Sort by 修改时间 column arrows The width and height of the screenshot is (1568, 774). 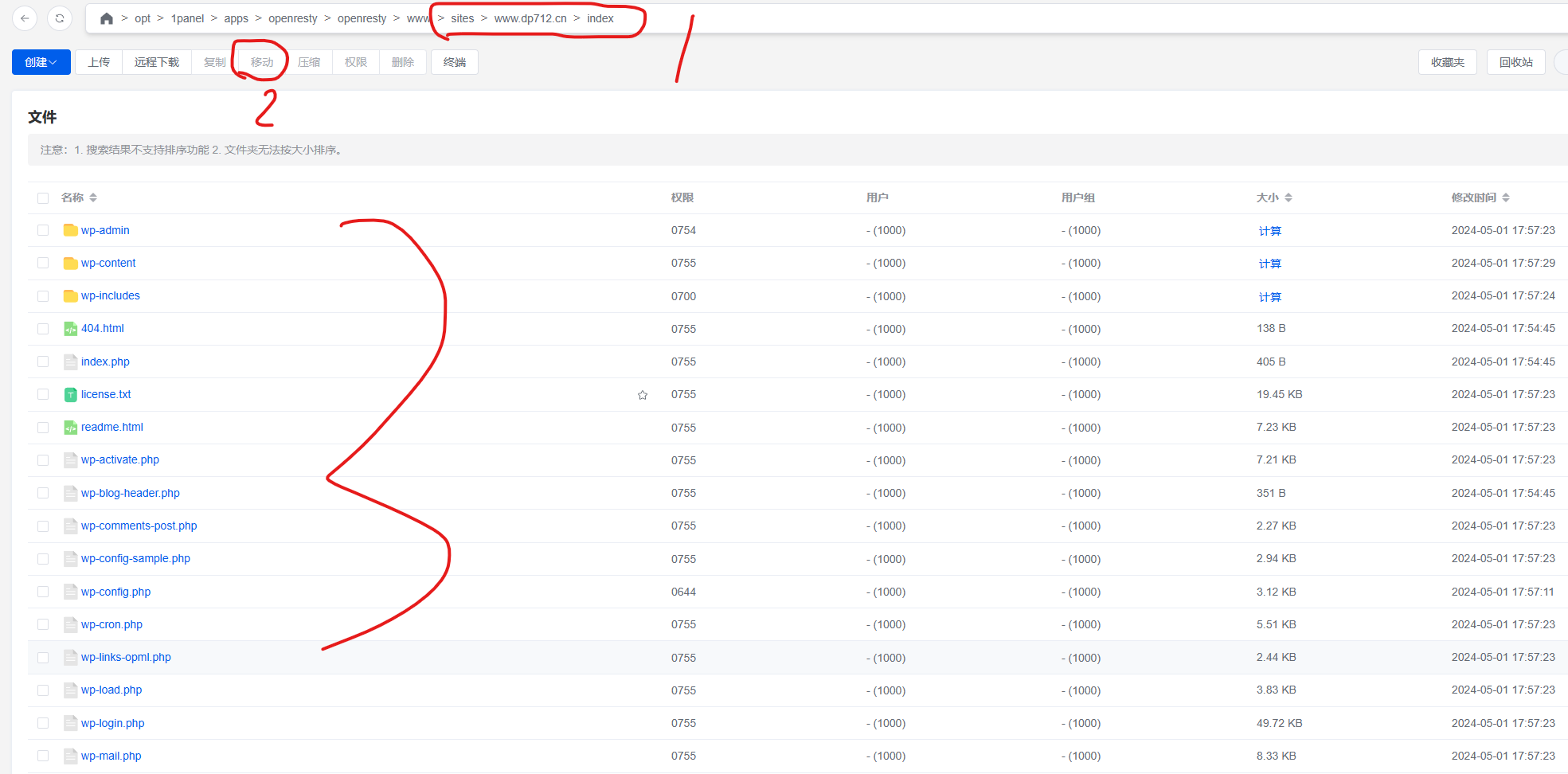click(1506, 197)
